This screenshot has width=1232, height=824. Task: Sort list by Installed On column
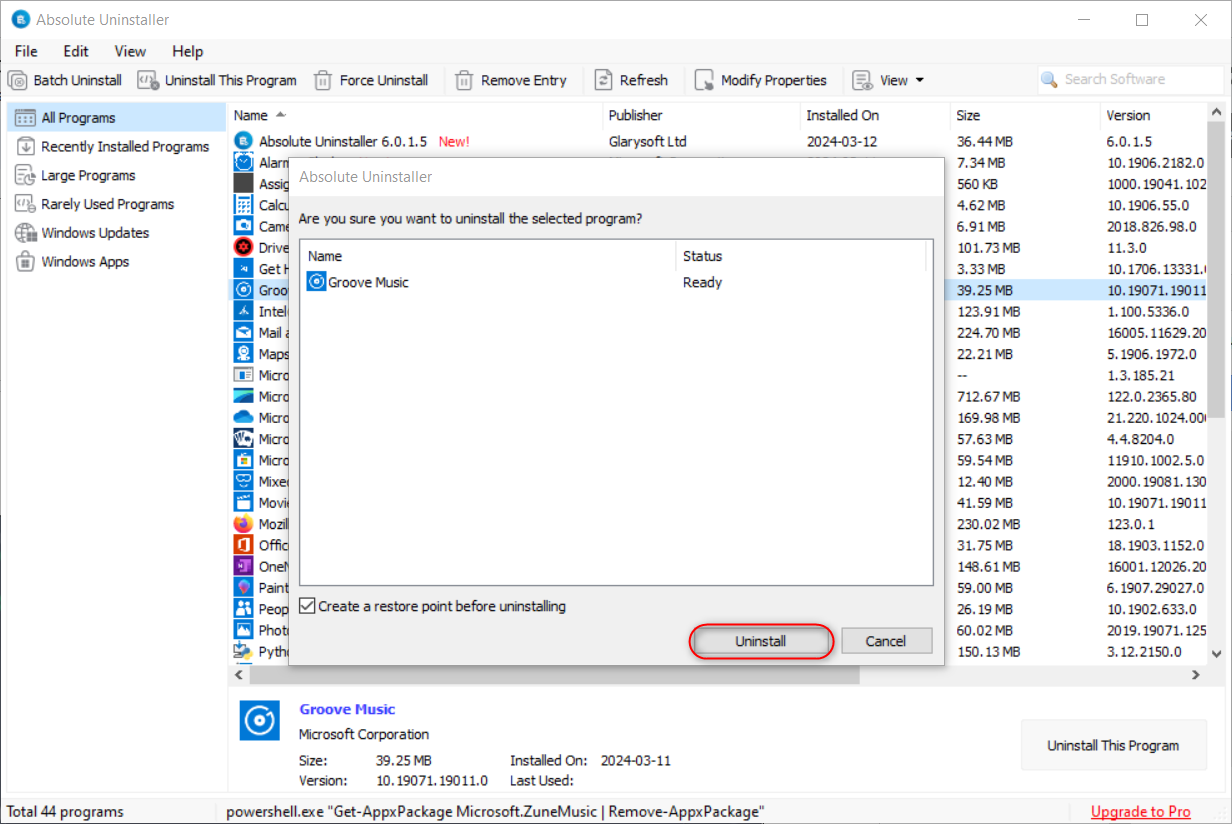point(875,115)
